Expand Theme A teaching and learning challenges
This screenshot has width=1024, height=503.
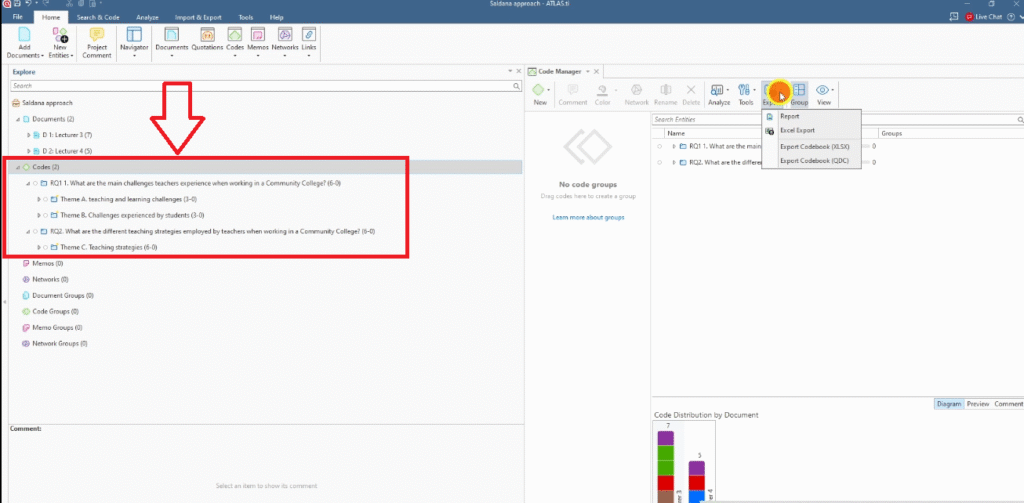tap(38, 199)
